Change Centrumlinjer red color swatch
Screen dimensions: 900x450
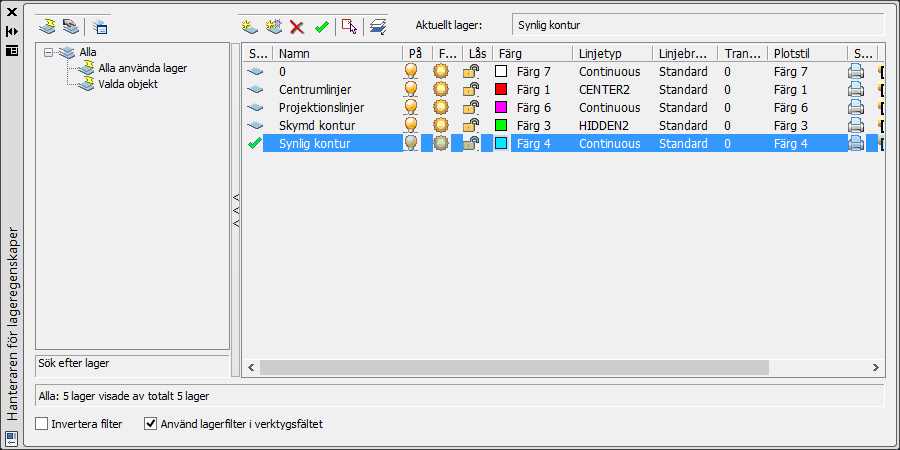[x=501, y=90]
